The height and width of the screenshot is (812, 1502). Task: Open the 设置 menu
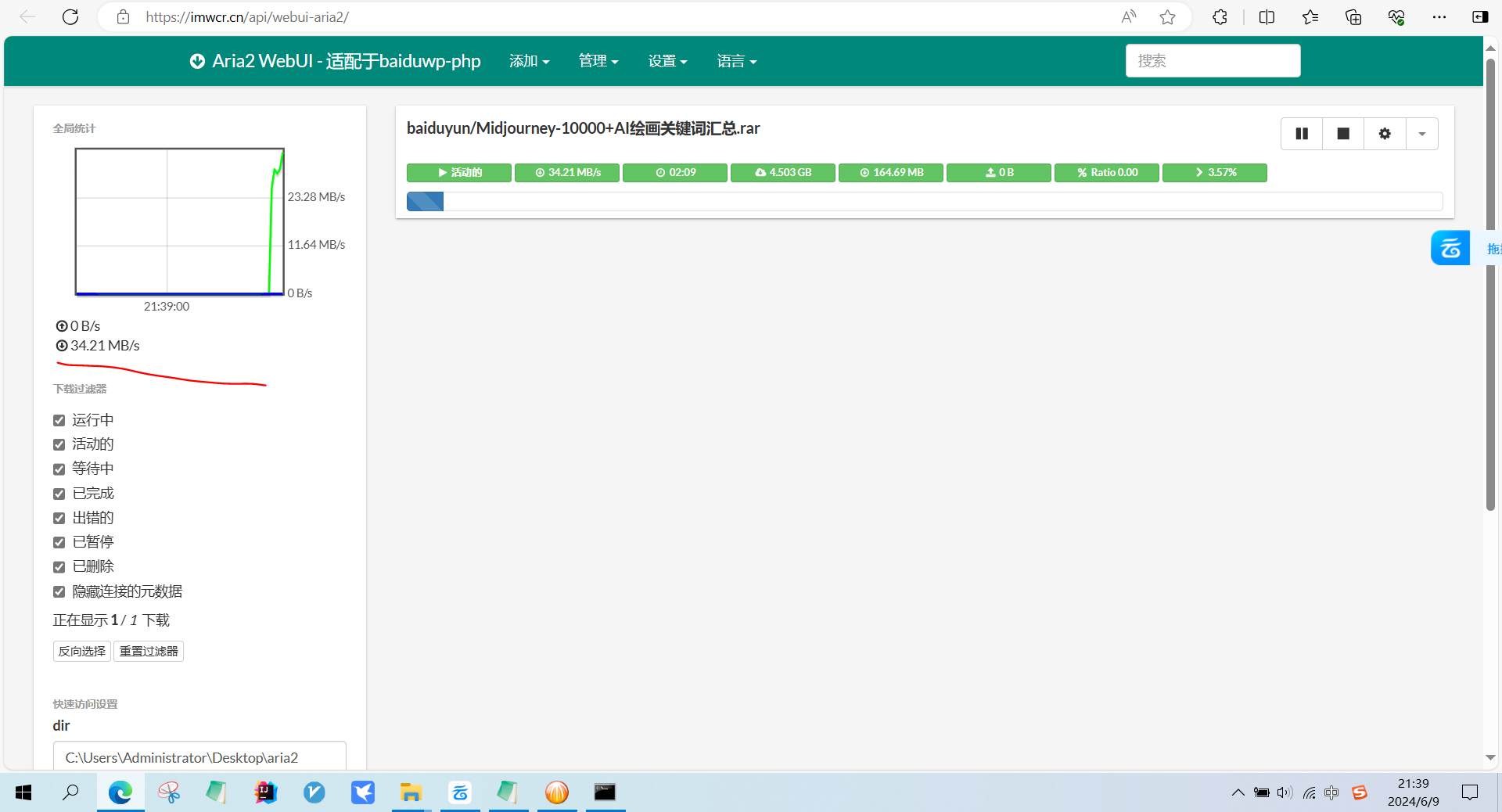click(667, 61)
